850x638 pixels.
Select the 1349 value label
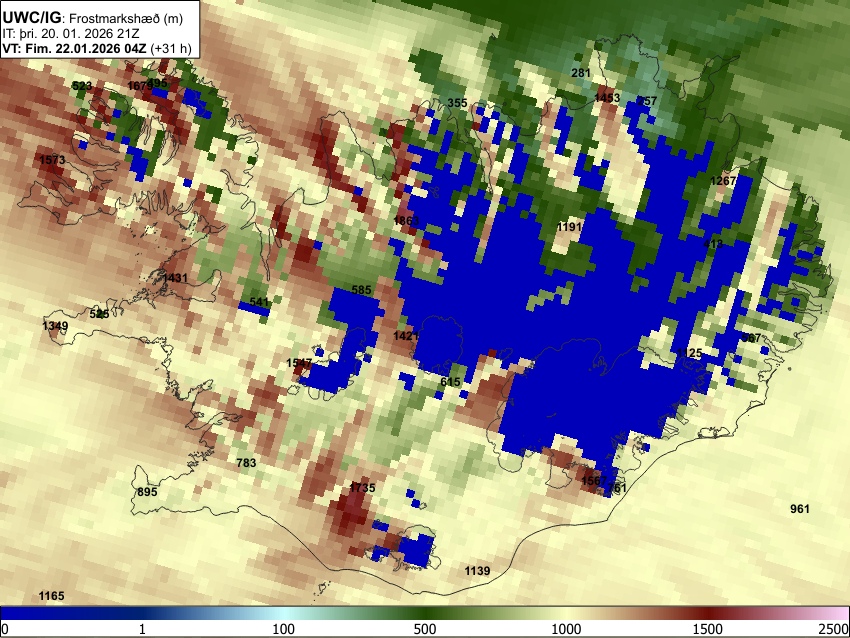click(55, 326)
